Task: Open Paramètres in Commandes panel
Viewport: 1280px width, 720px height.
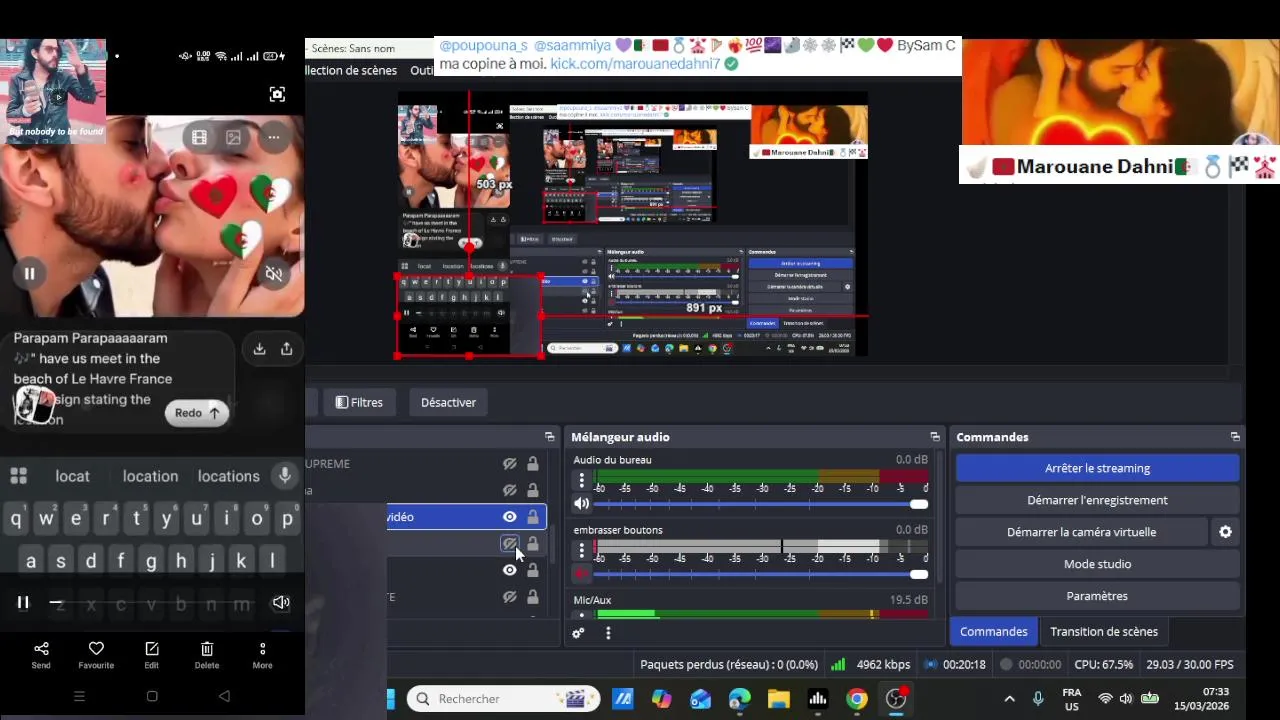Action: tap(1097, 596)
